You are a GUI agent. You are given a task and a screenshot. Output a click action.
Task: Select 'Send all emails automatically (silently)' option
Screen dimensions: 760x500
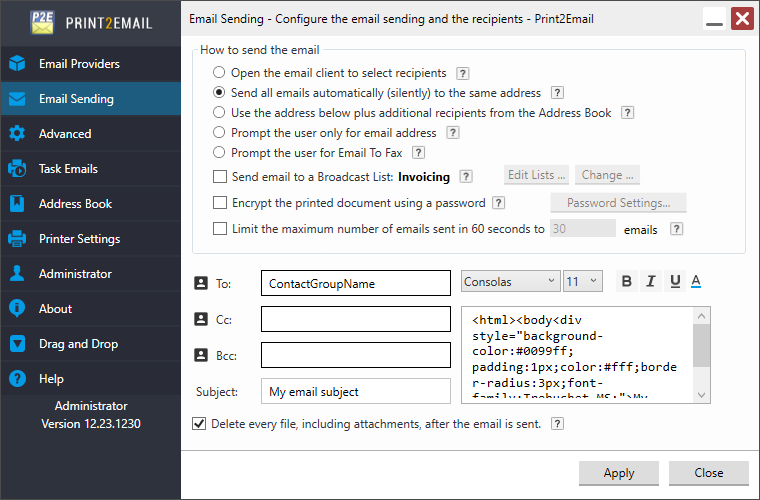[x=219, y=92]
